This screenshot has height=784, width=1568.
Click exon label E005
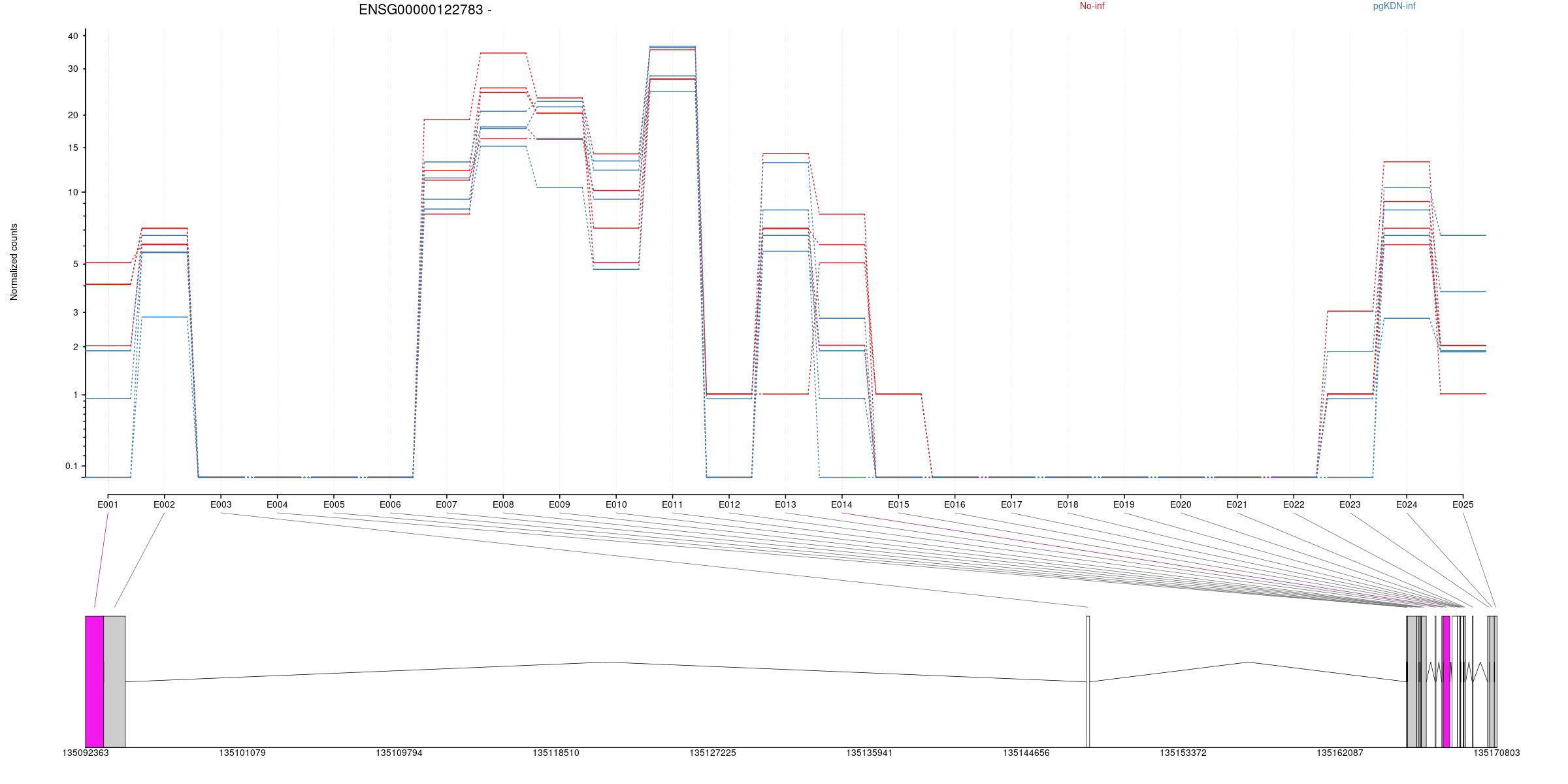pyautogui.click(x=334, y=504)
